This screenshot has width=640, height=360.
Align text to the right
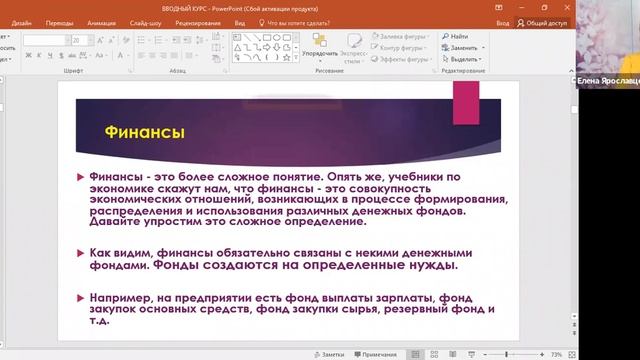coord(163,55)
